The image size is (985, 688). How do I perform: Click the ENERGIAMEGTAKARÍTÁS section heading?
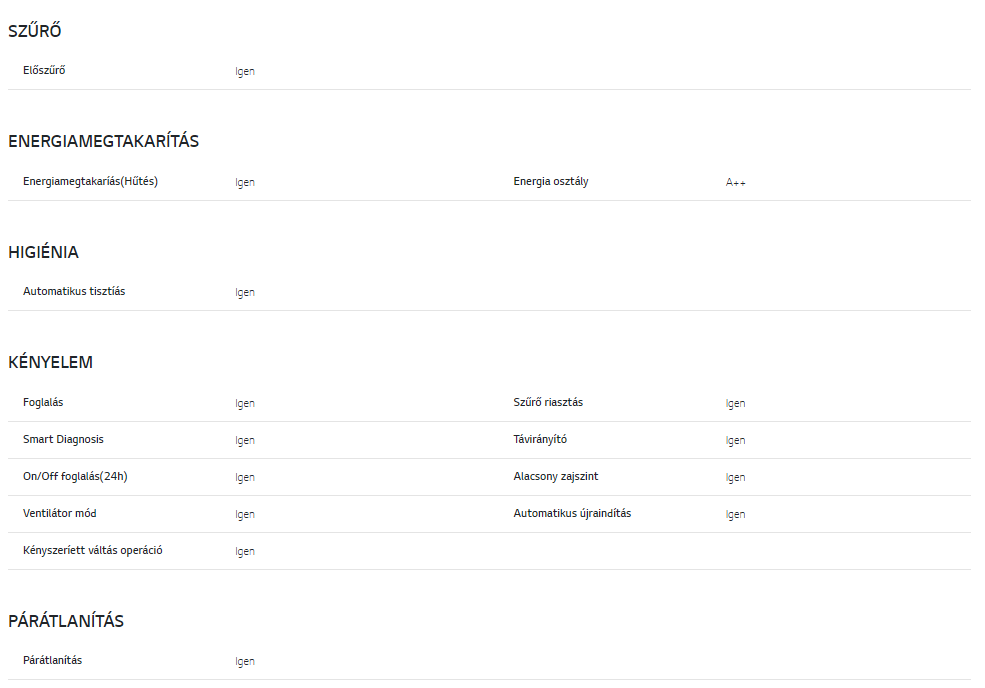tap(103, 141)
